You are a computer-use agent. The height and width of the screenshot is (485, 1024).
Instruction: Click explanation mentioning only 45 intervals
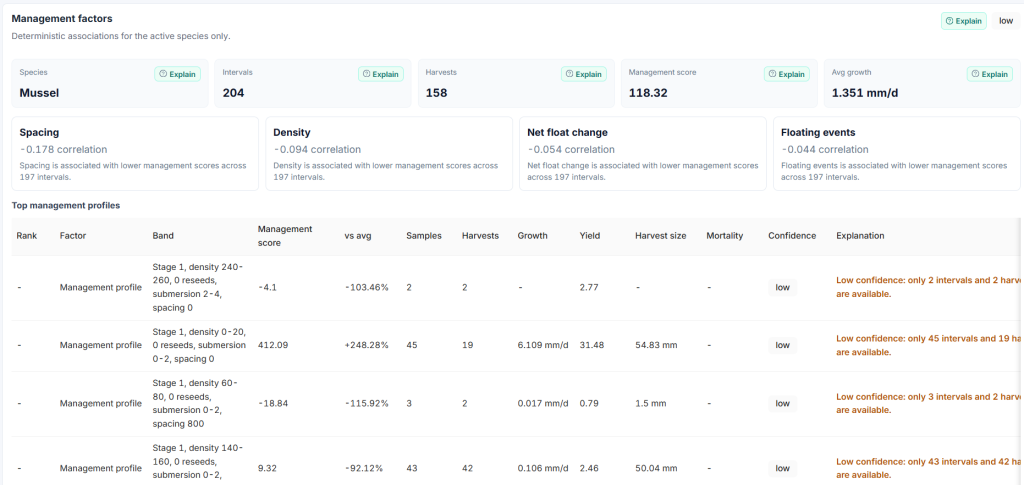coord(929,345)
